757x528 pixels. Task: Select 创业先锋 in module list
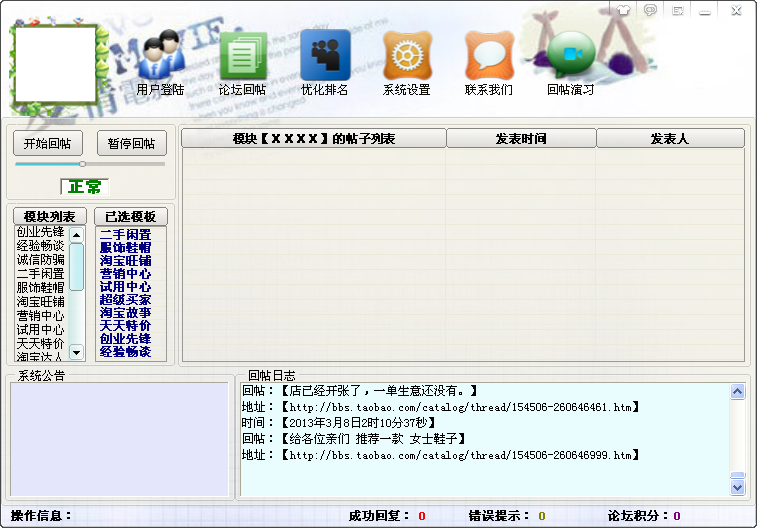pos(41,232)
